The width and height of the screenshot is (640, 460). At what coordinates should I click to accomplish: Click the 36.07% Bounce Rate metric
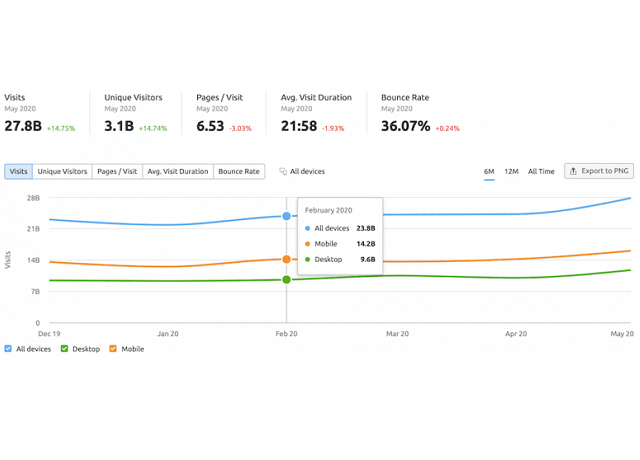[x=405, y=127]
